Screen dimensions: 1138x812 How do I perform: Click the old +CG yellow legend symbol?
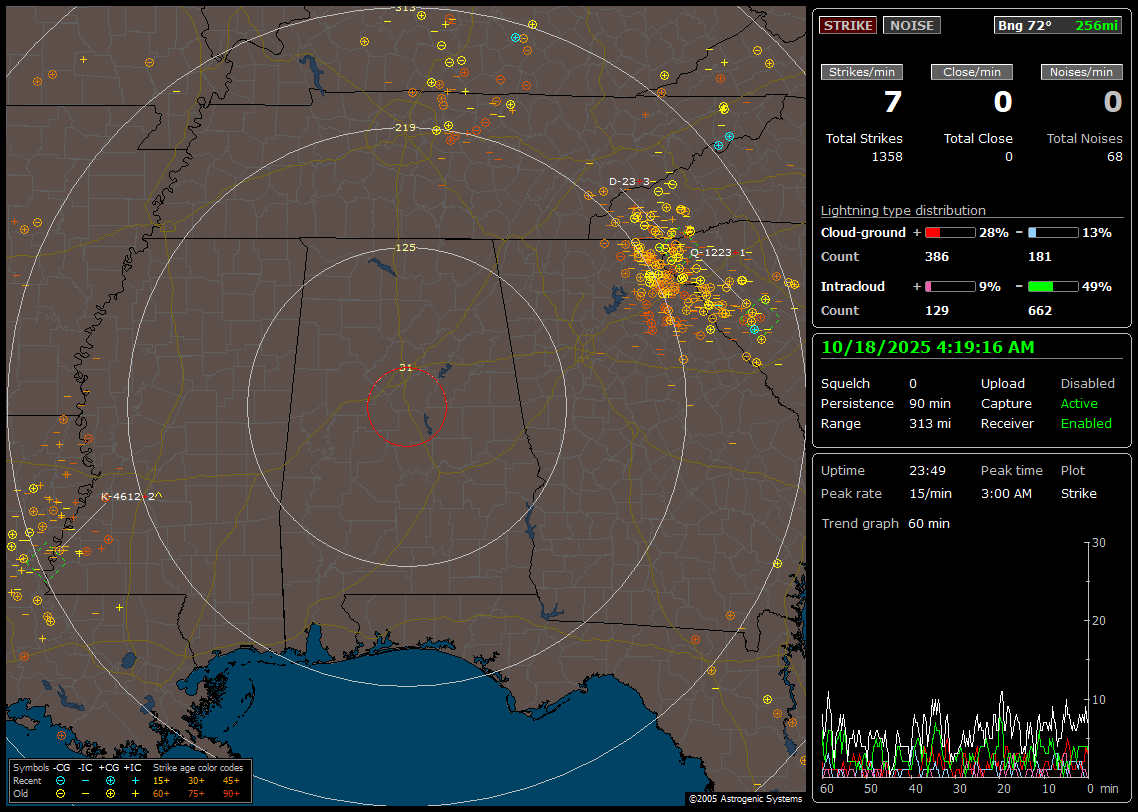(x=110, y=792)
